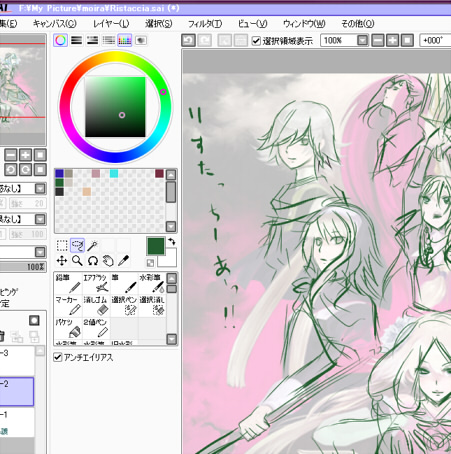Open the ビュー(V) menu
The image size is (451, 454).
(x=252, y=24)
